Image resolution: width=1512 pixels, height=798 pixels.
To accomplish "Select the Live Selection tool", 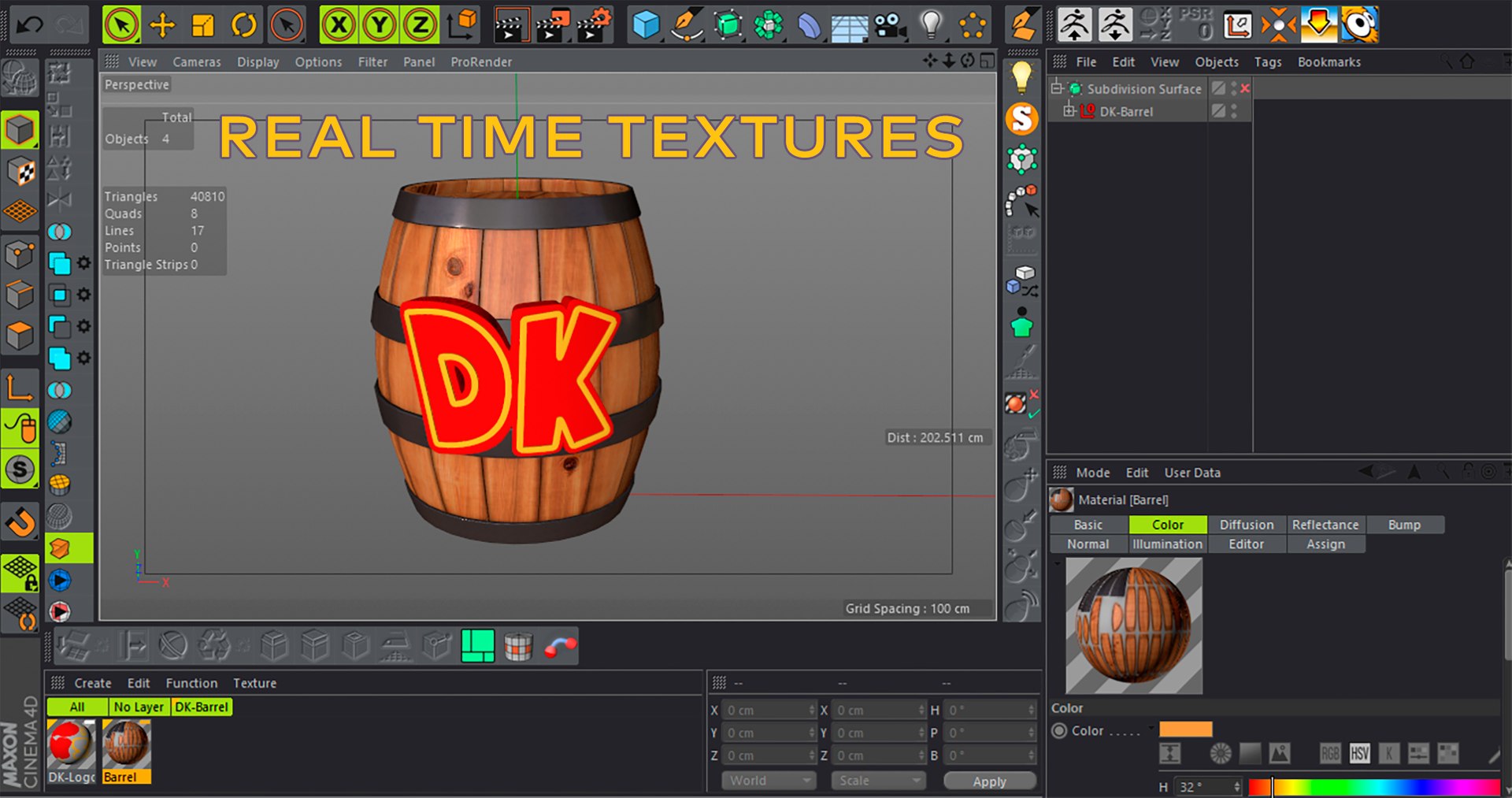I will pyautogui.click(x=121, y=25).
